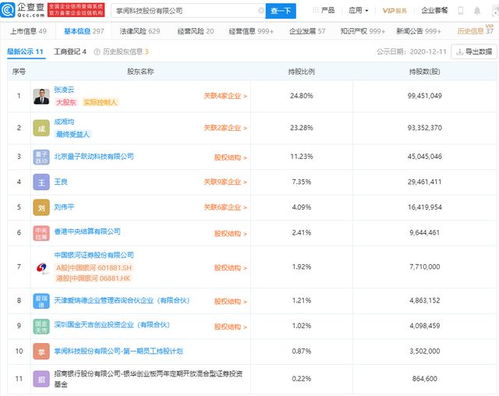Open the 港股 06881.HK stock tag

coord(93,278)
